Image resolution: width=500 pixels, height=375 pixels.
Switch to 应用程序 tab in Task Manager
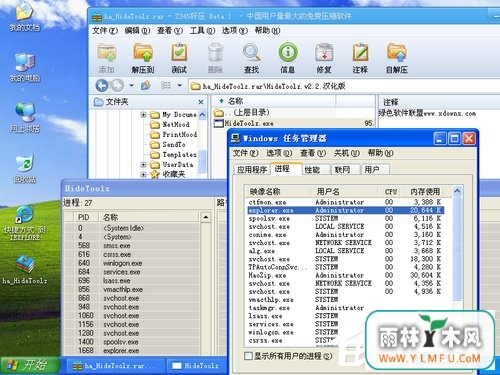coord(252,170)
